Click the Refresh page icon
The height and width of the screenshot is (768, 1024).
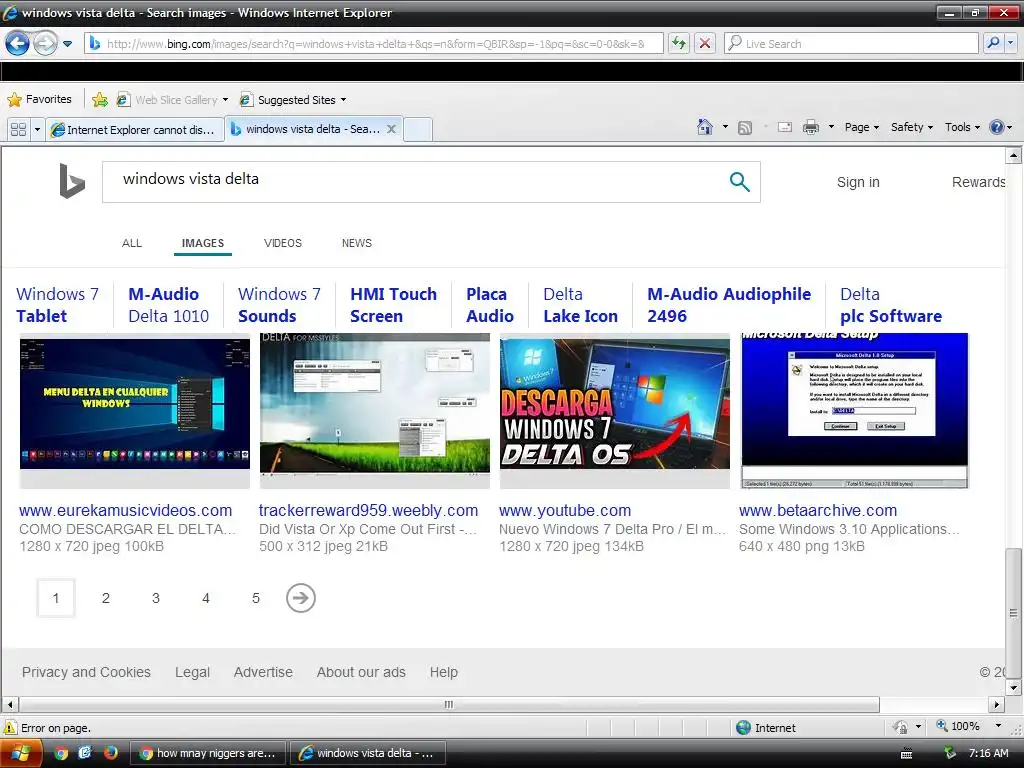pyautogui.click(x=679, y=44)
